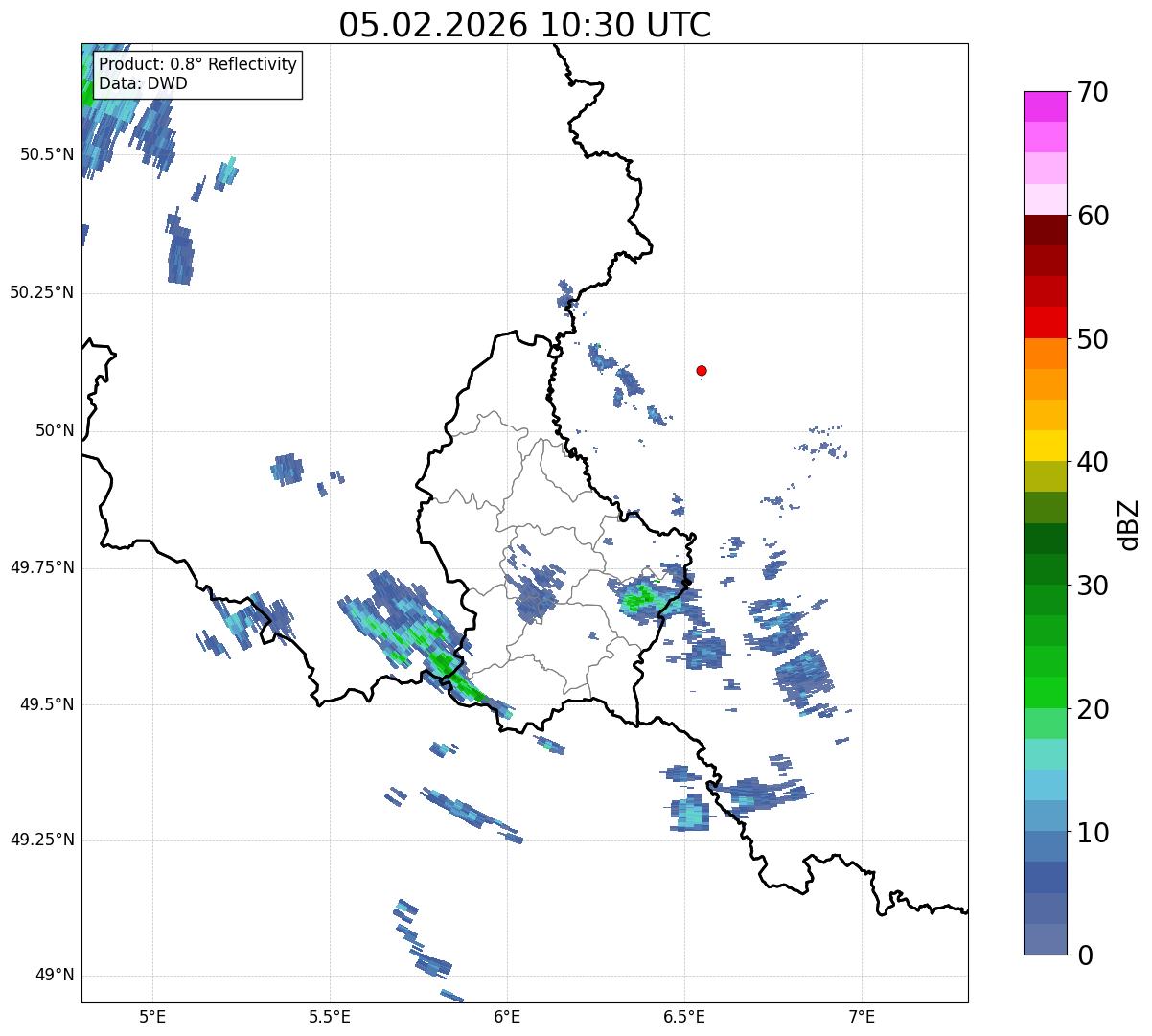Click the 'Product: 0.8° Reflectivity' label
Screen dimensions: 1152x1036
198,64
